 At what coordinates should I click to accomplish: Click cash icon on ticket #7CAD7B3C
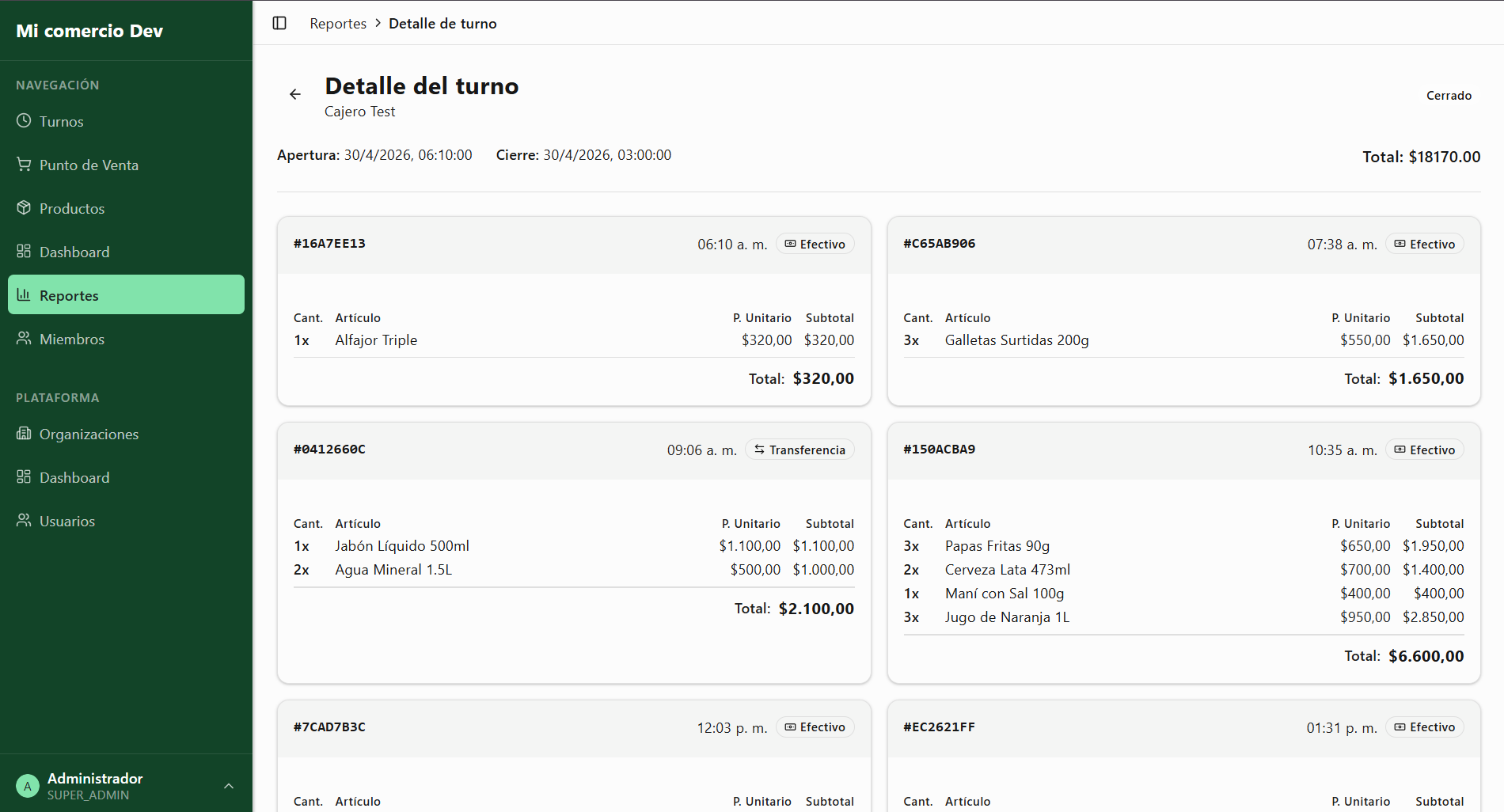click(790, 727)
